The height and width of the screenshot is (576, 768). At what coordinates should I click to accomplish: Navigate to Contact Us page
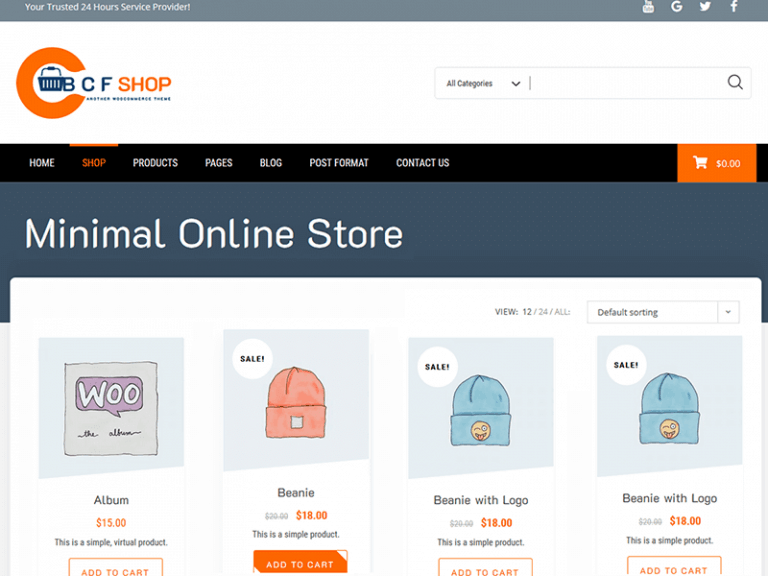[x=423, y=163]
